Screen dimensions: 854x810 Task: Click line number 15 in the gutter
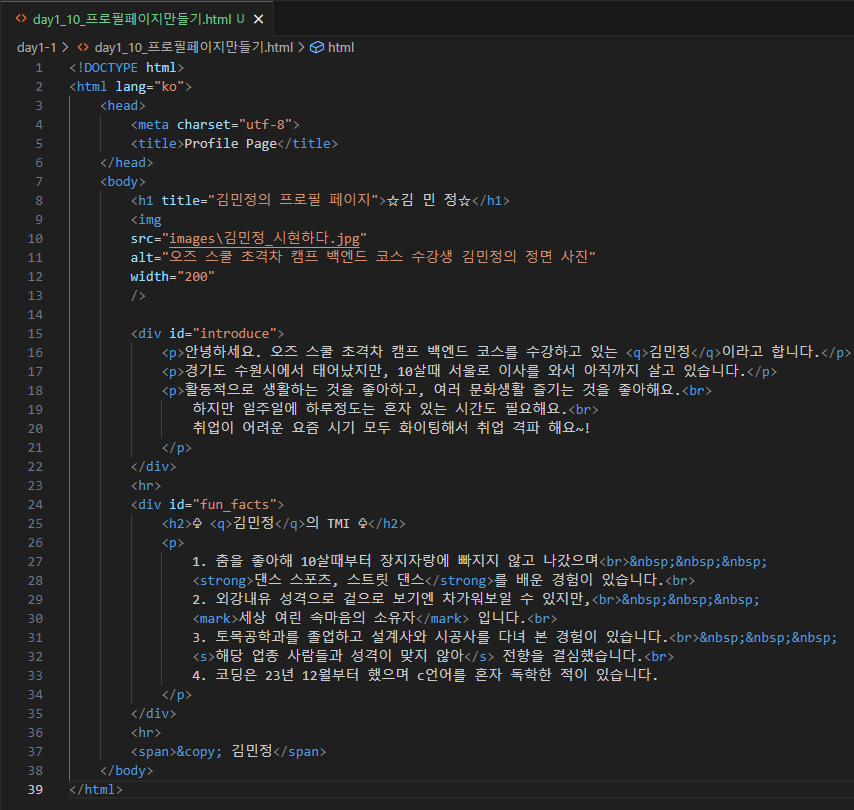(35, 333)
